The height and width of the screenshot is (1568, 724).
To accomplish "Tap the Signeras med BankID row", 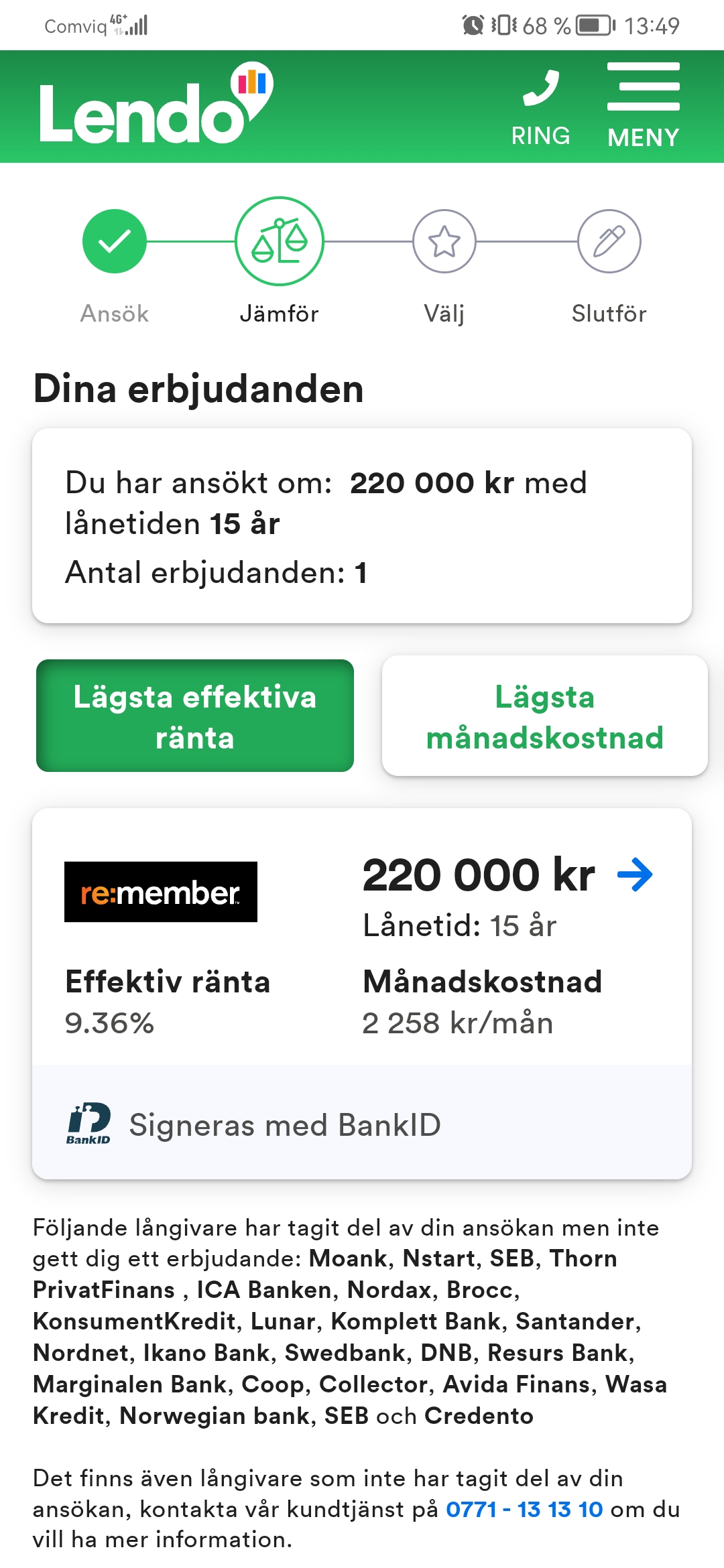I will pos(285,1124).
